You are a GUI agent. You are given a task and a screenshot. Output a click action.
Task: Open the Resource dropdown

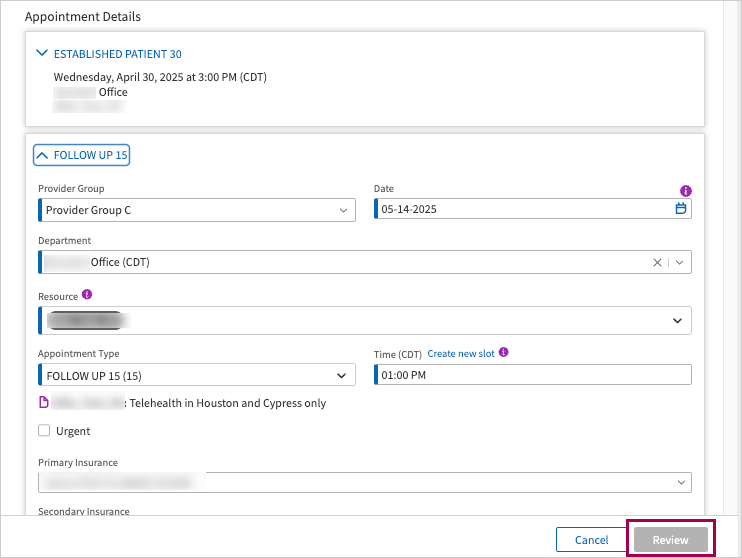click(677, 321)
